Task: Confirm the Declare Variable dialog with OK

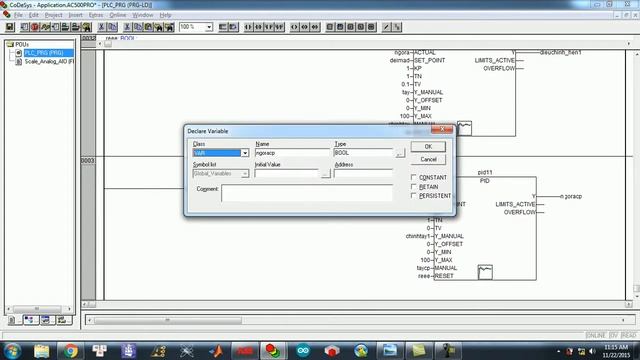Action: tap(428, 147)
